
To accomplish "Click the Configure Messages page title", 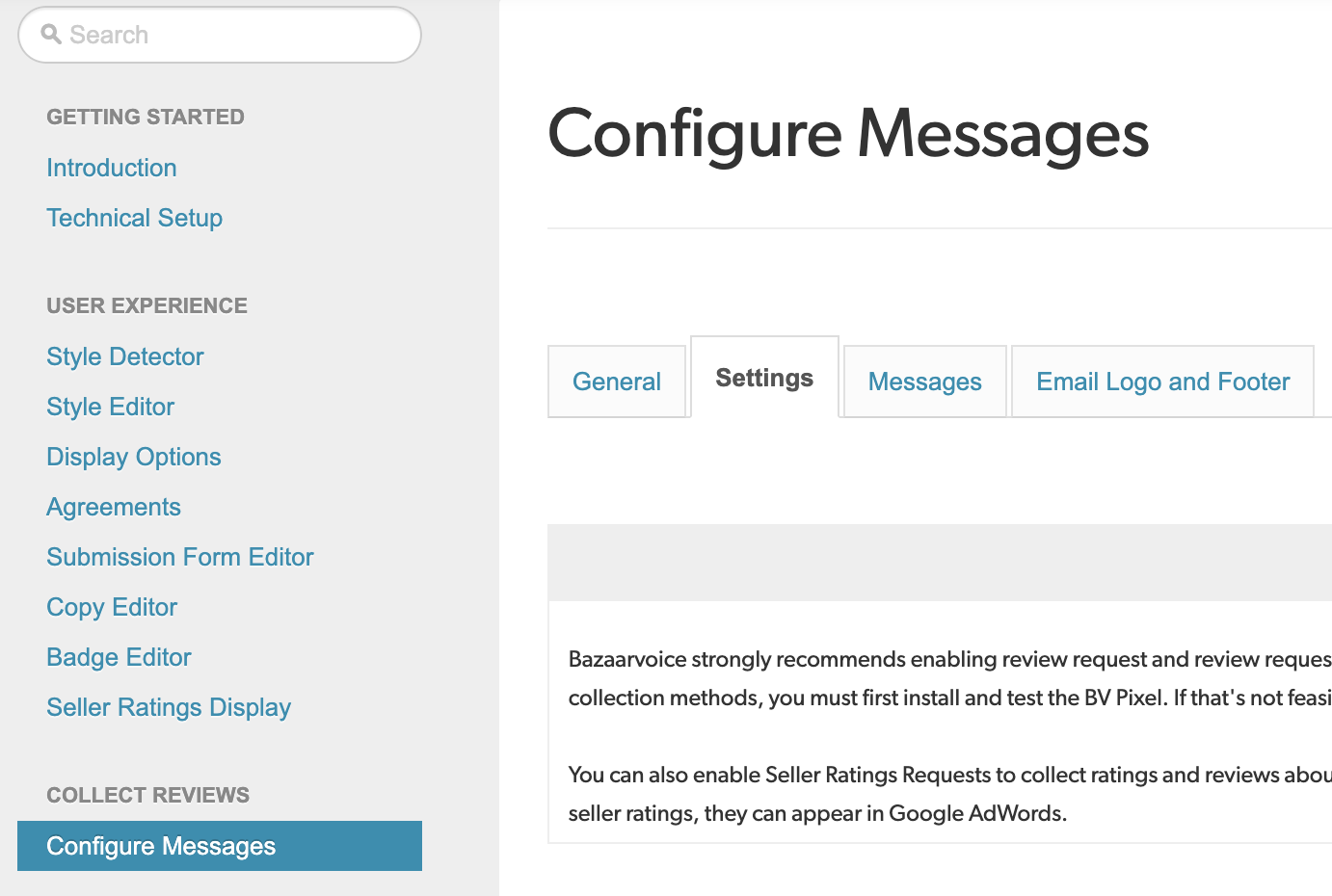I will 848,134.
